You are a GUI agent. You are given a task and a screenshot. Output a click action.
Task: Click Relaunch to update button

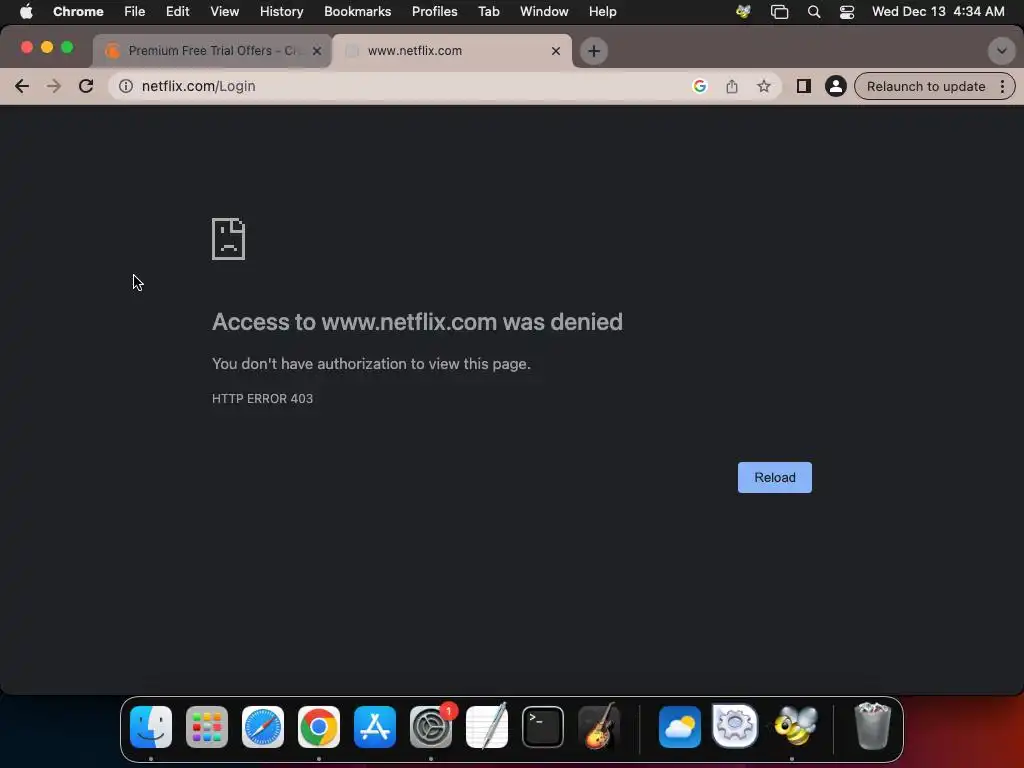click(925, 86)
